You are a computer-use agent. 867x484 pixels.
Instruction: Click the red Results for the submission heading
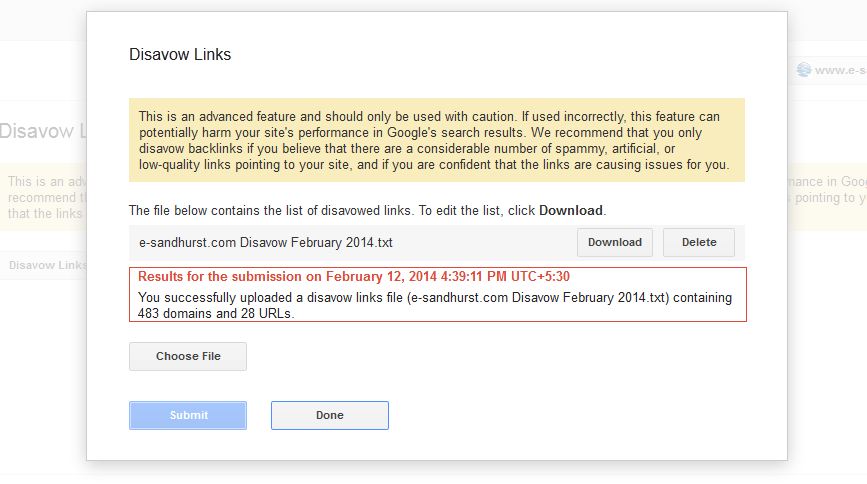(354, 277)
